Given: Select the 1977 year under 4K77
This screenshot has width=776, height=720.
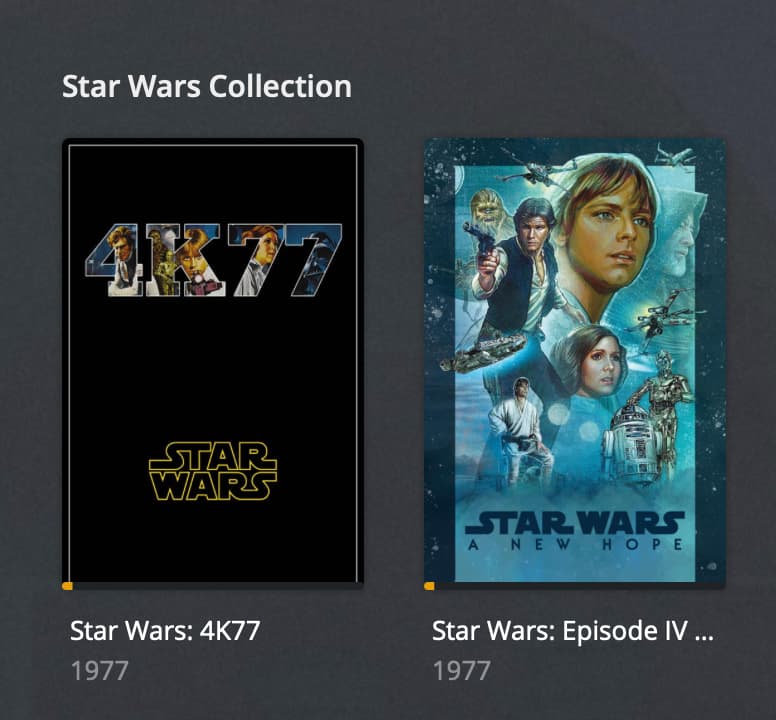Looking at the screenshot, I should pyautogui.click(x=99, y=671).
